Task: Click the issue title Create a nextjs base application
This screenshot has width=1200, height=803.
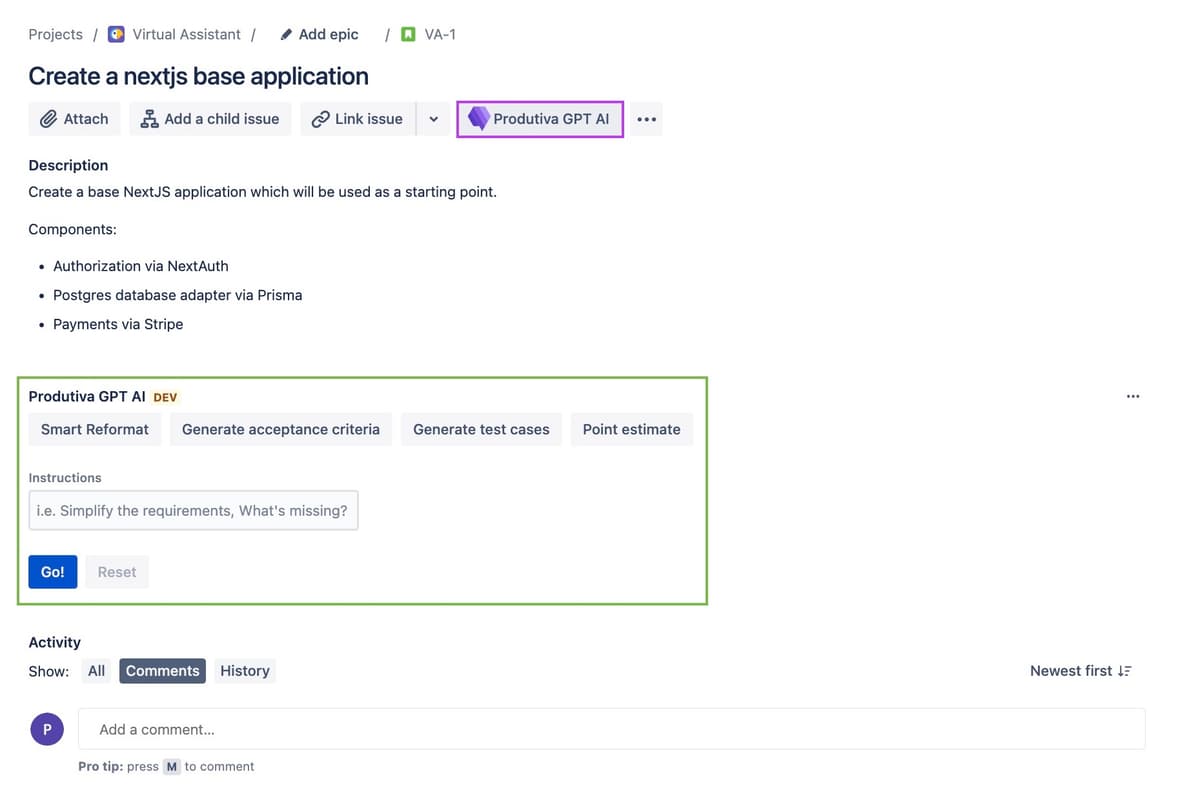Action: click(199, 76)
